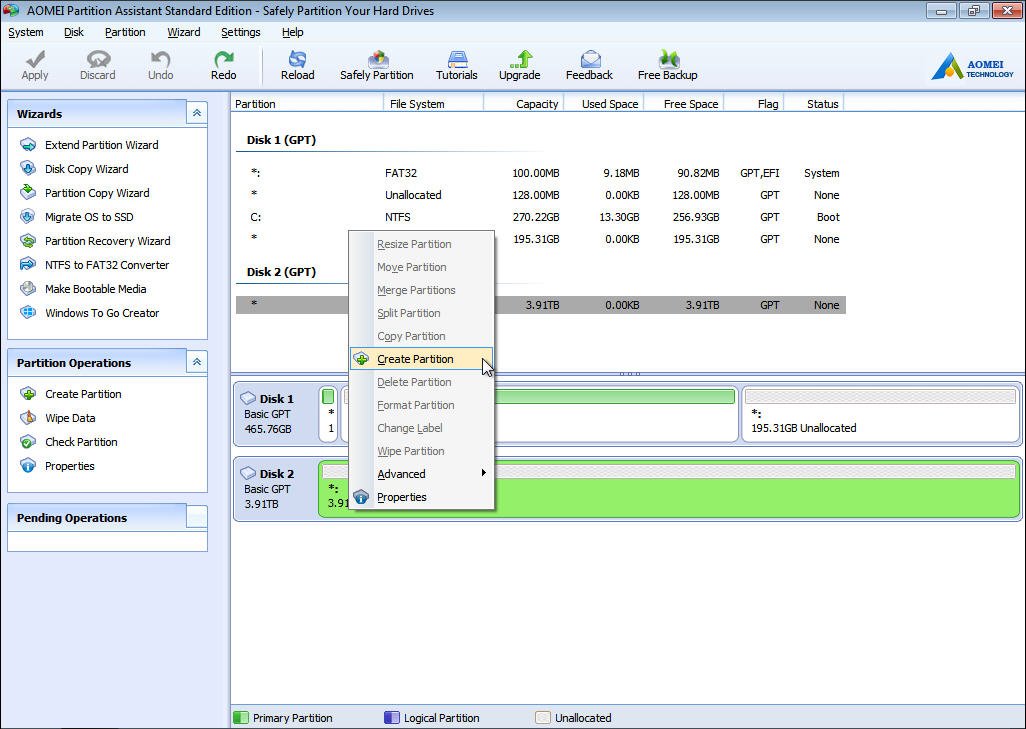Click Check Partition in sidebar

pos(81,442)
